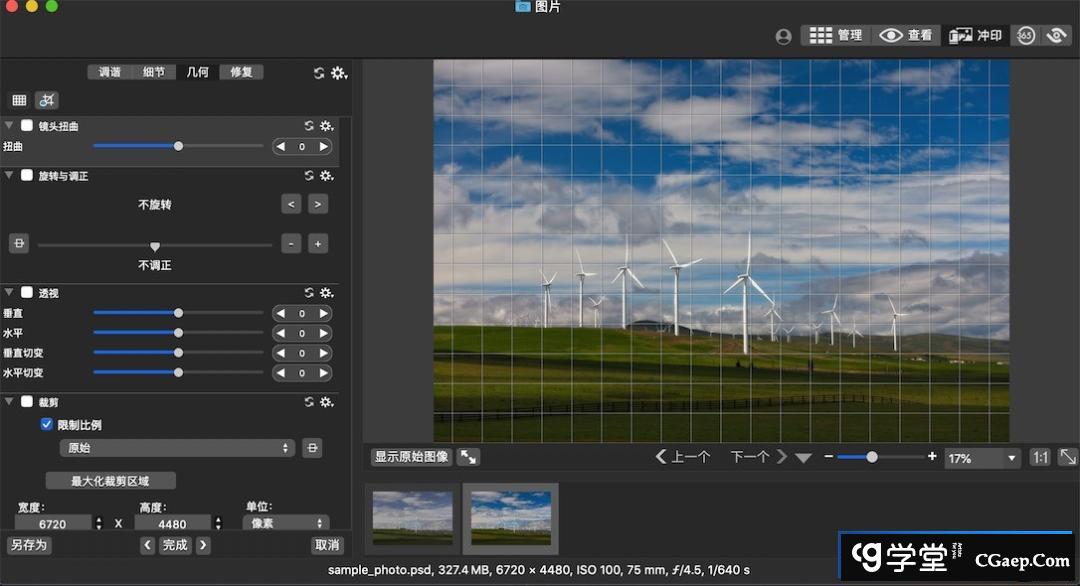Click the rotate left arrow button

tap(291, 204)
